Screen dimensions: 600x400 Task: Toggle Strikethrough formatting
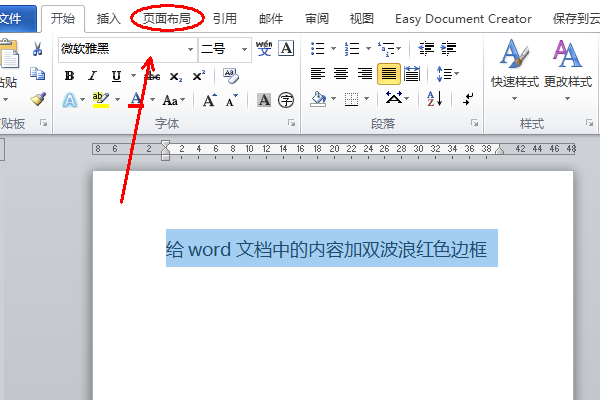coord(154,76)
